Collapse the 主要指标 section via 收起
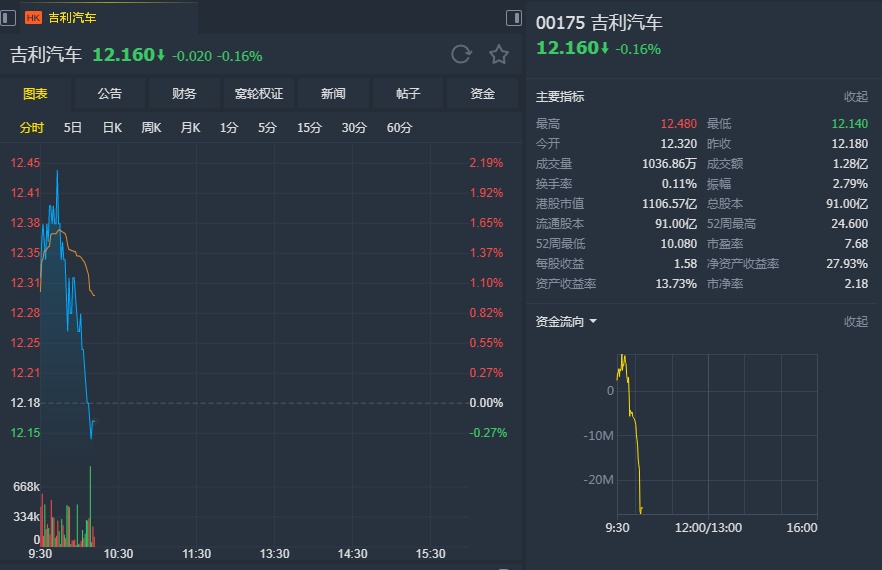The image size is (882, 570). (856, 97)
